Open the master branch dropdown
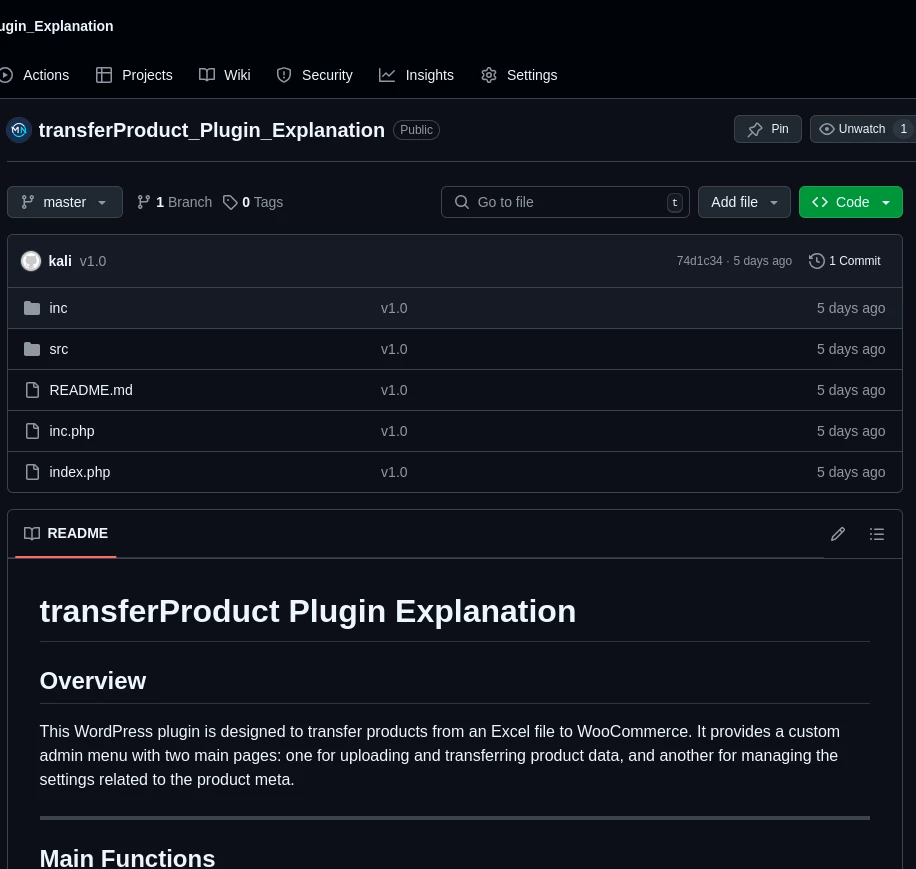The image size is (916, 869). 65,202
